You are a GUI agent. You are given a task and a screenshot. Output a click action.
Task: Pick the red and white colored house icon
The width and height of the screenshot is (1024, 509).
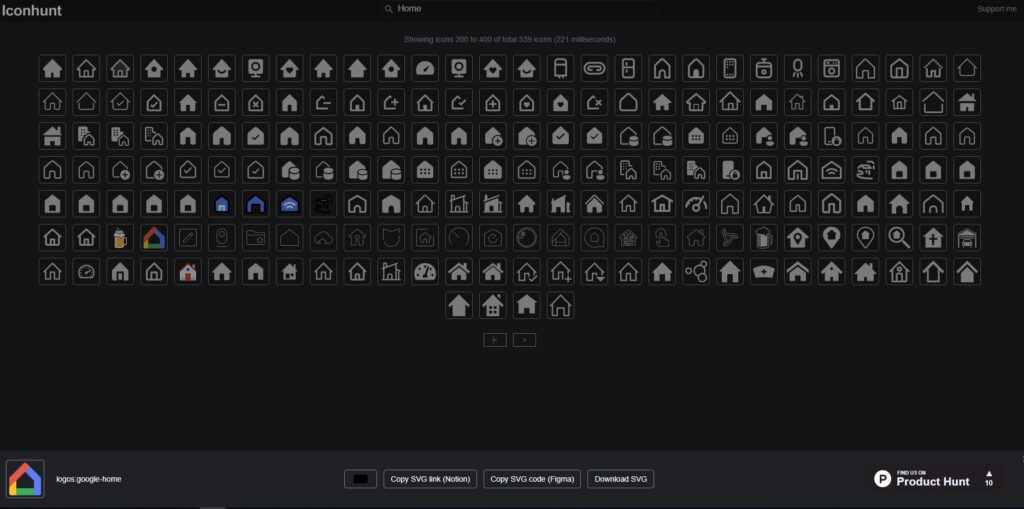[x=188, y=271]
